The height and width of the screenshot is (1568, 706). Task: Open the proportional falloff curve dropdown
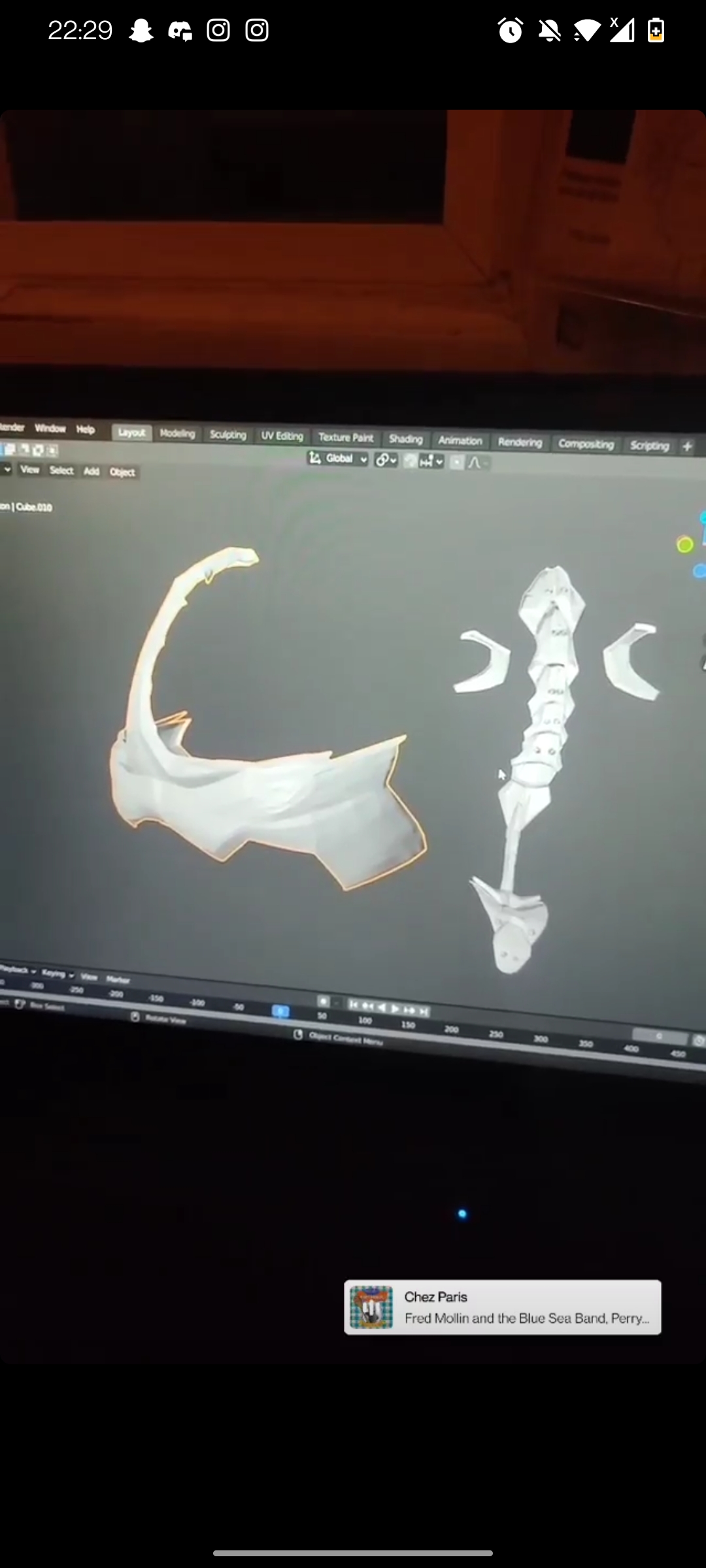[479, 463]
